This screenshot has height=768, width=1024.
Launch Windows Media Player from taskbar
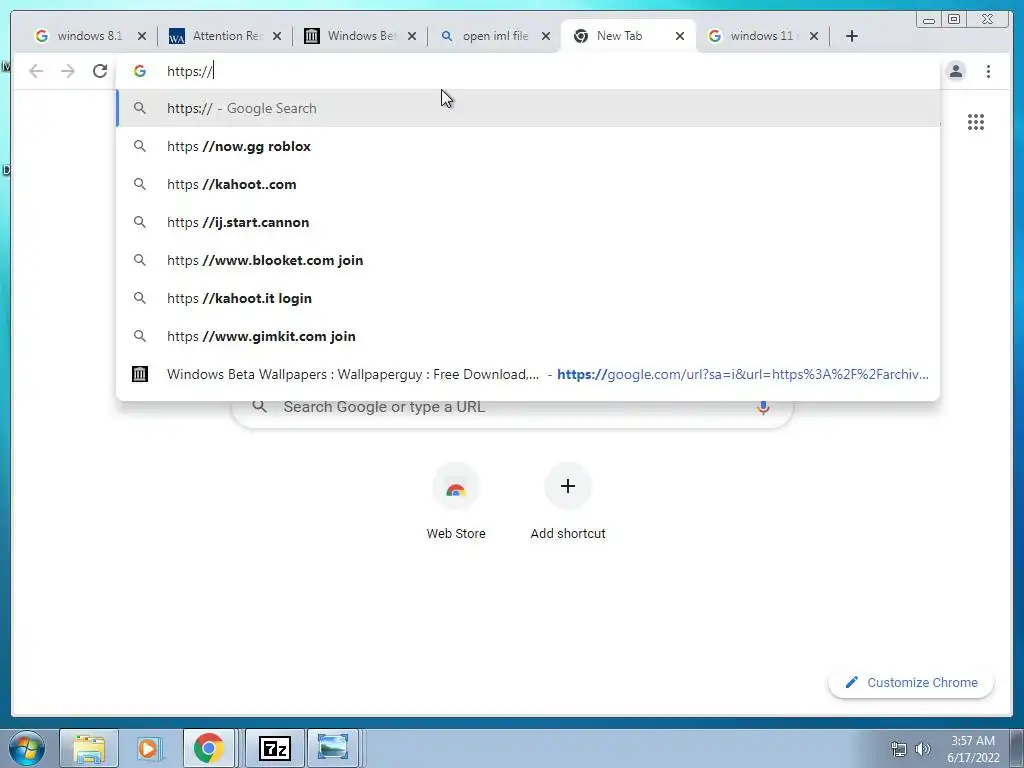(x=149, y=748)
